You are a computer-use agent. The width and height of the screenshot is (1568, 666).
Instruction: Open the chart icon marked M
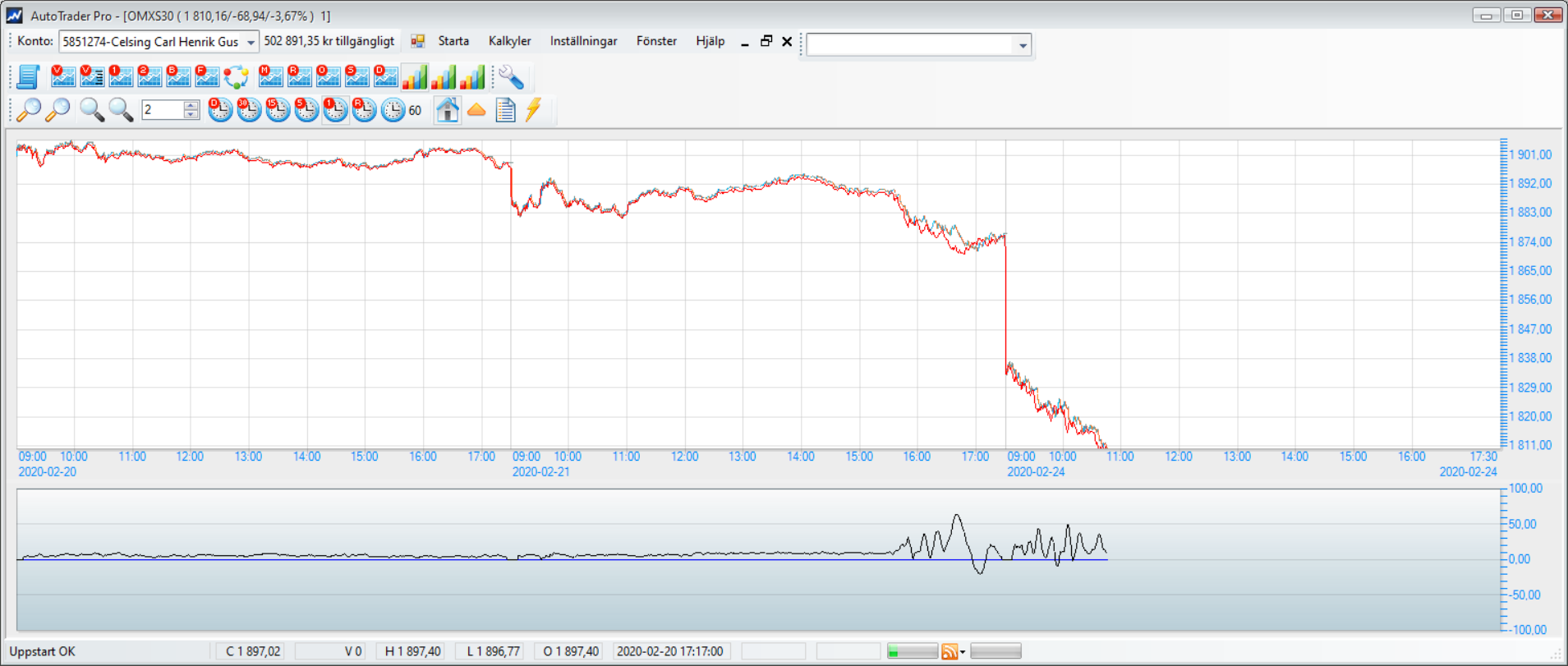(x=270, y=77)
